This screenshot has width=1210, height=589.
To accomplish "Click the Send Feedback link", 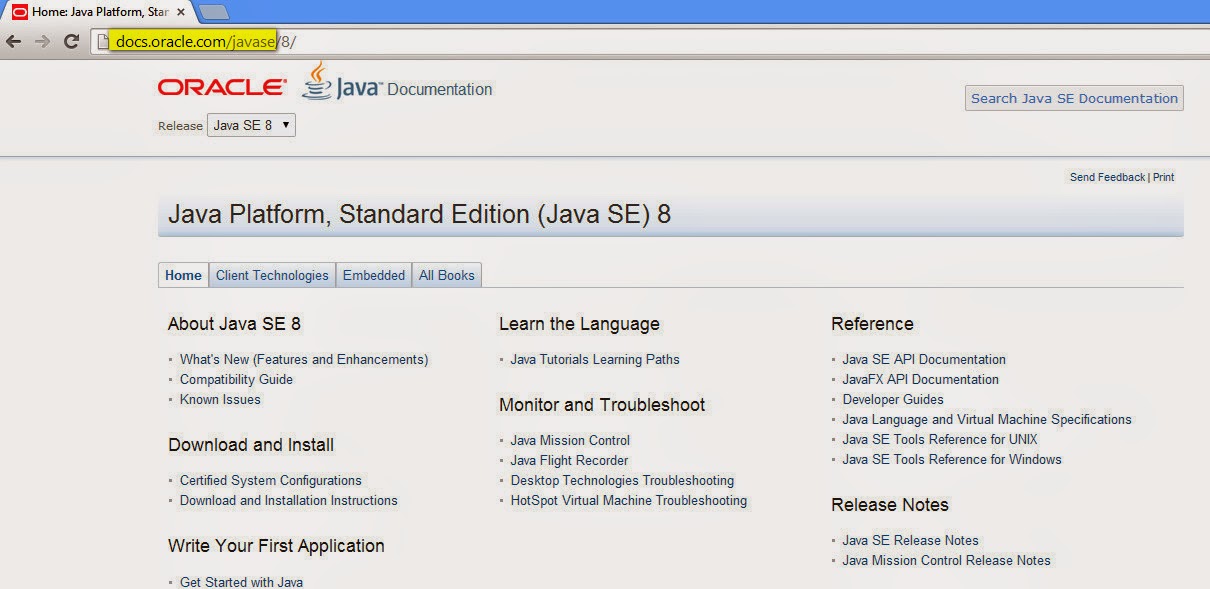I will 1106,177.
